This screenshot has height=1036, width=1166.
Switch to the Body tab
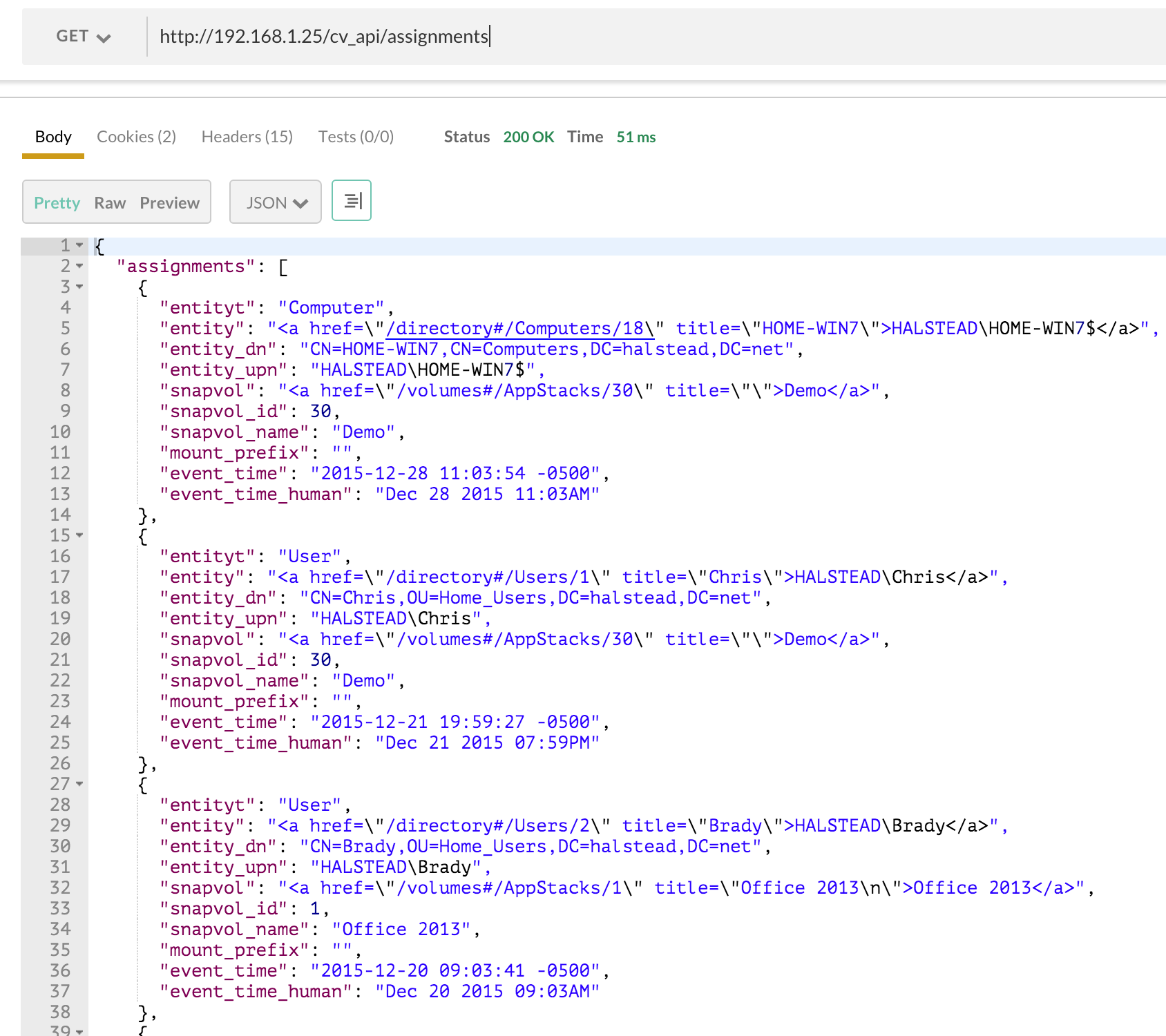coord(53,137)
